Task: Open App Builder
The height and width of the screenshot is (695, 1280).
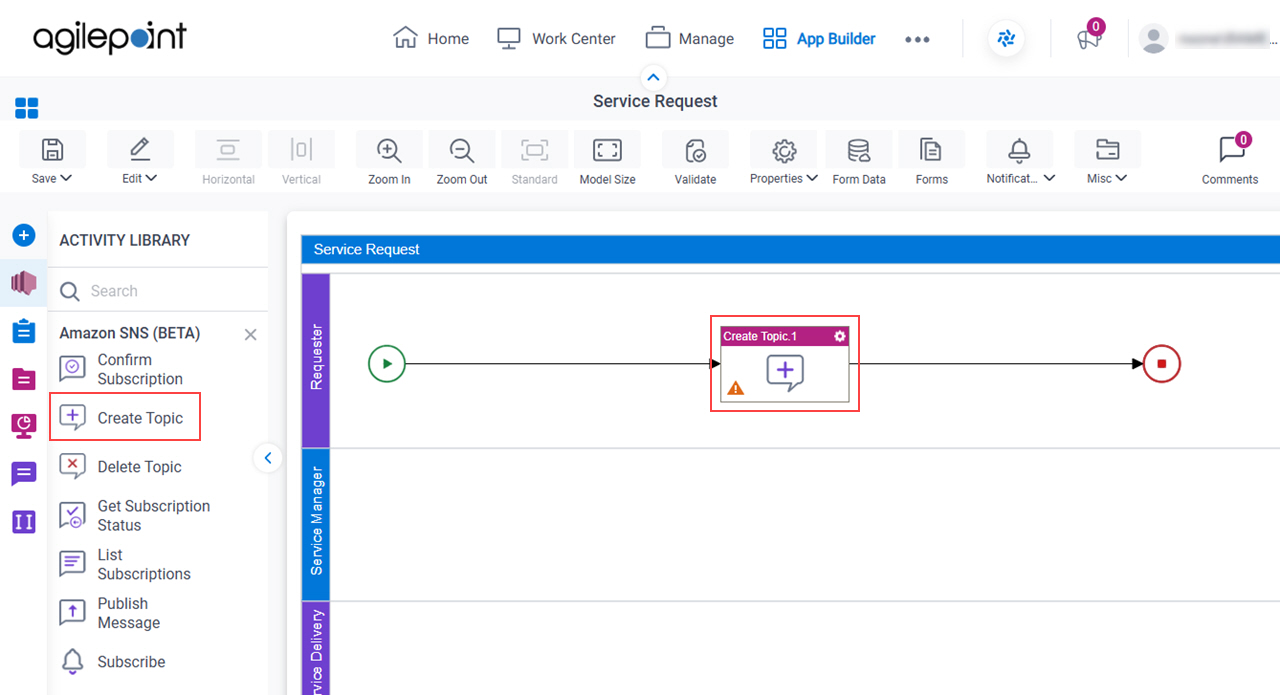Action: (819, 39)
